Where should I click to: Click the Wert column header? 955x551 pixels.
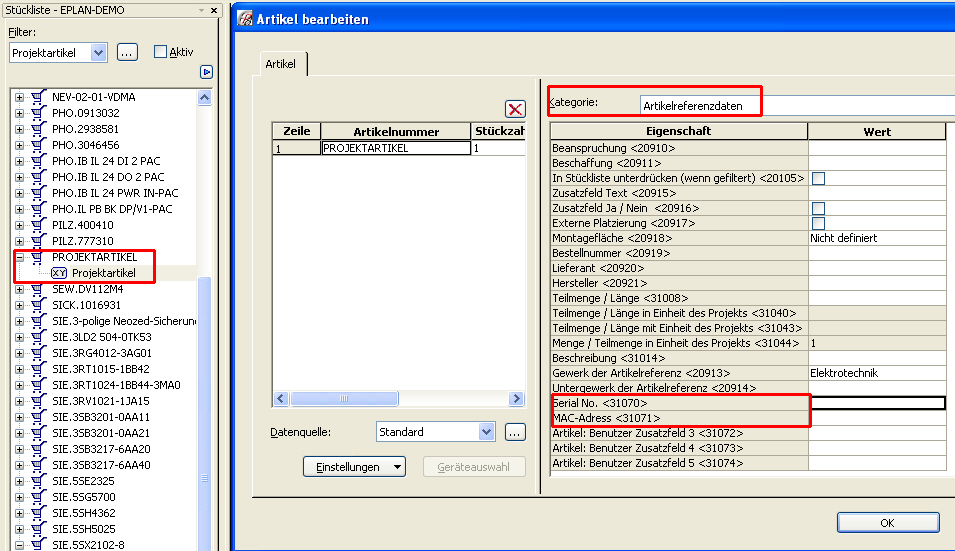[877, 131]
